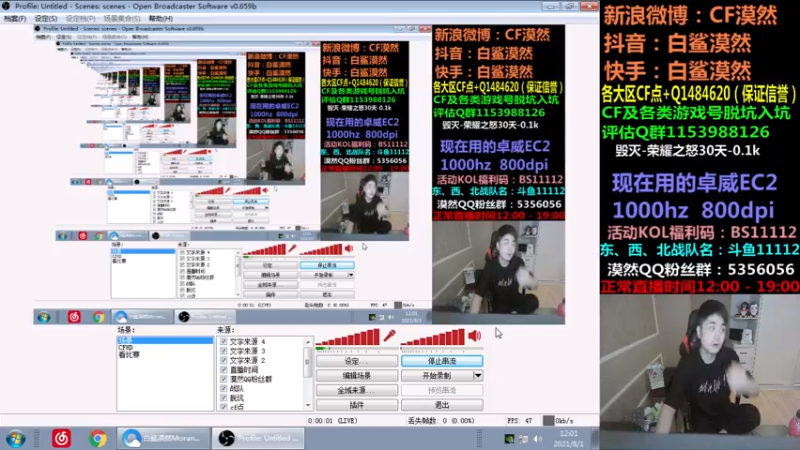Open the volume icon in the system tray

[538, 439]
